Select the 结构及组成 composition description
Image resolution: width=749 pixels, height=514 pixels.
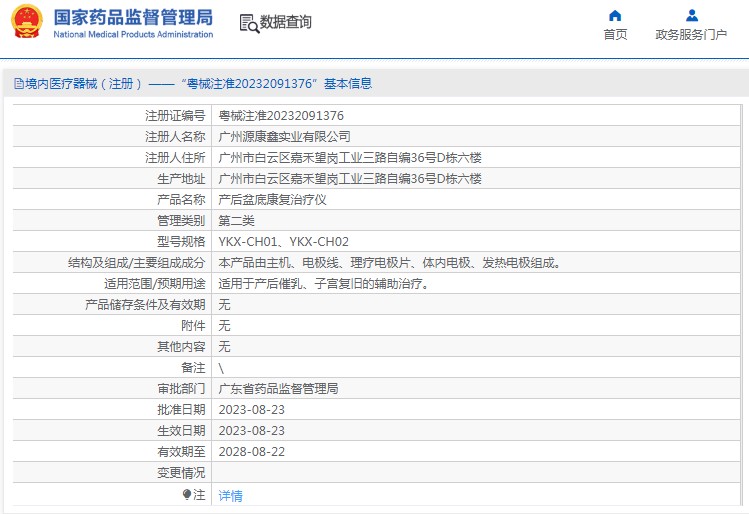(x=390, y=263)
